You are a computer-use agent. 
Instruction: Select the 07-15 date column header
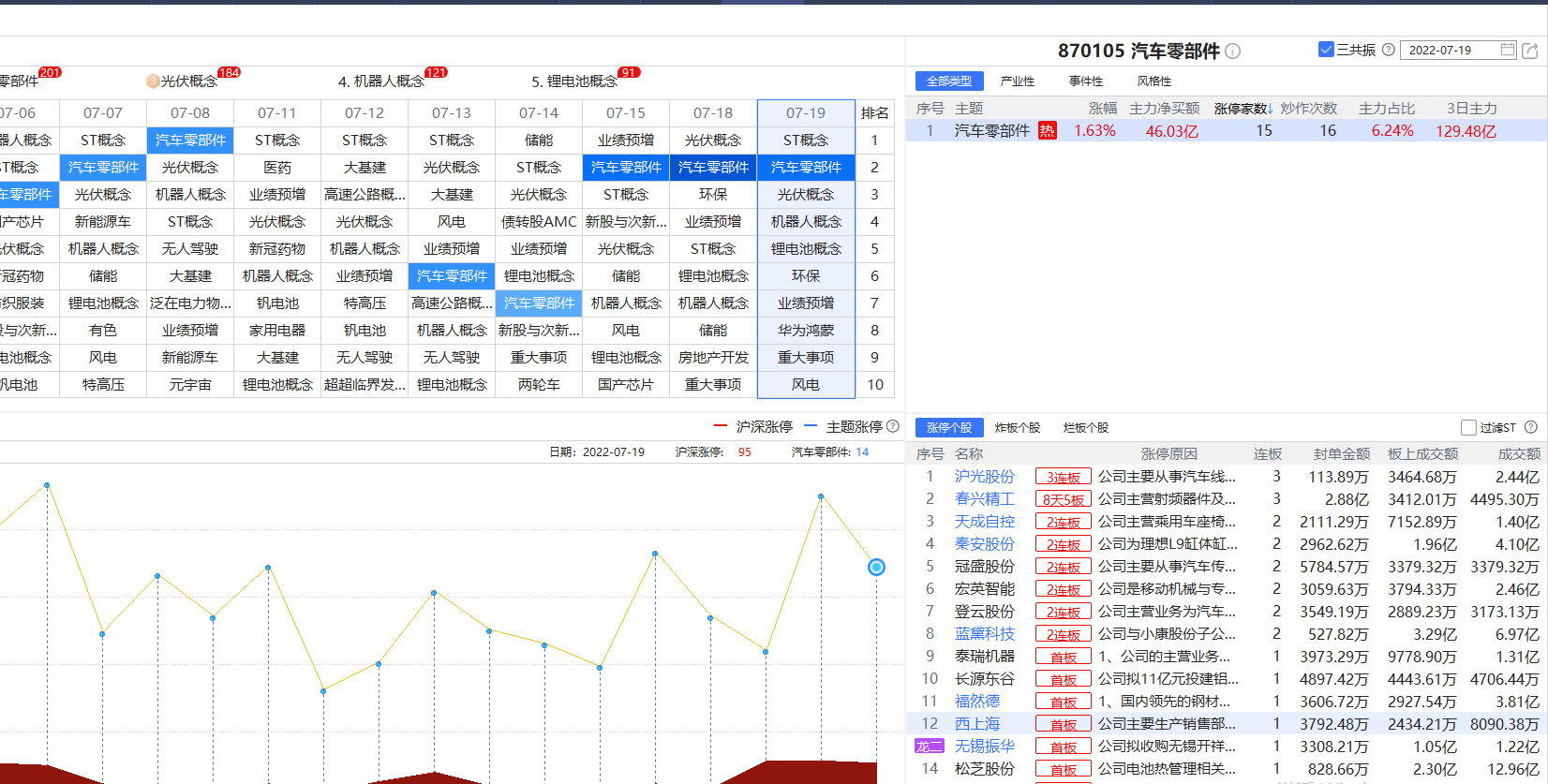click(x=626, y=113)
